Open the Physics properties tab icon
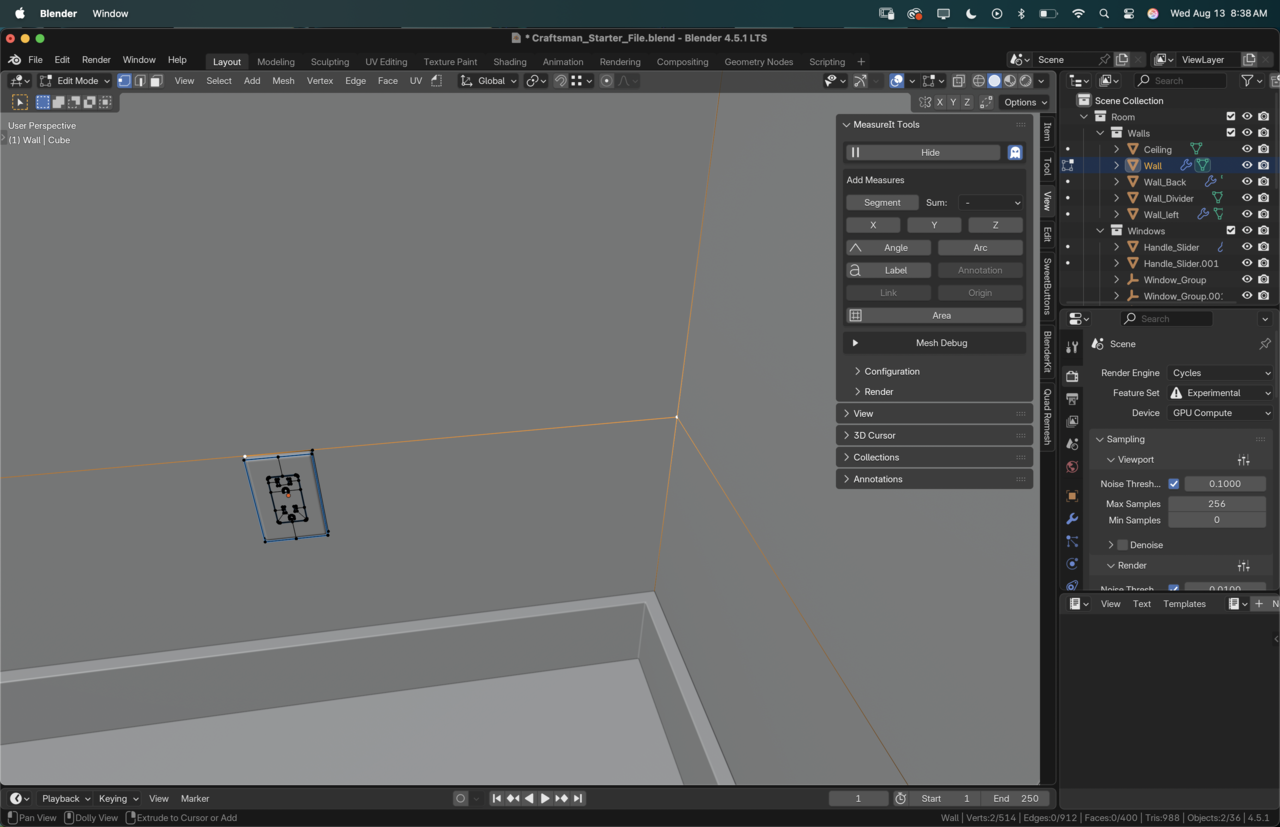The height and width of the screenshot is (827, 1280). pos(1072,564)
